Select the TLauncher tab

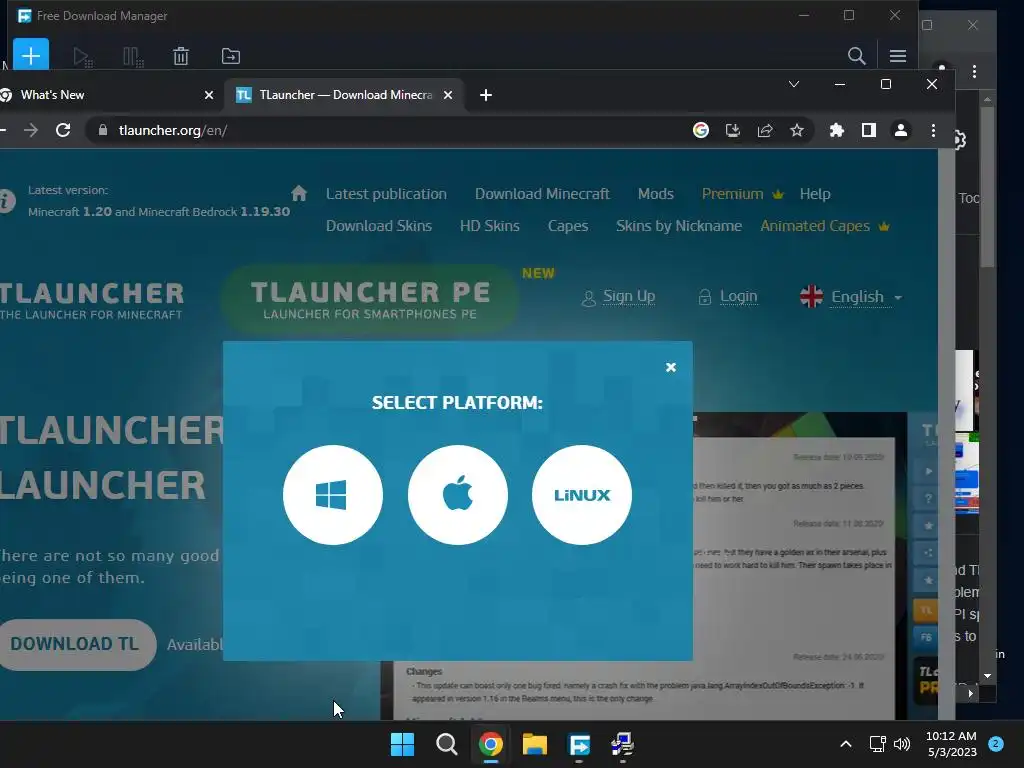tap(345, 95)
